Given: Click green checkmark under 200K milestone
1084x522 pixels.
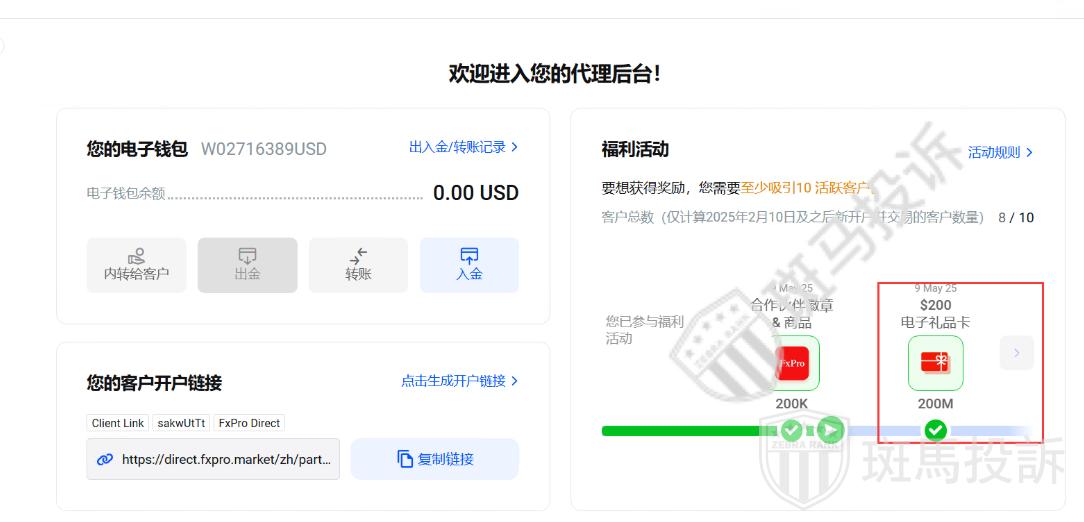Looking at the screenshot, I should coord(791,430).
